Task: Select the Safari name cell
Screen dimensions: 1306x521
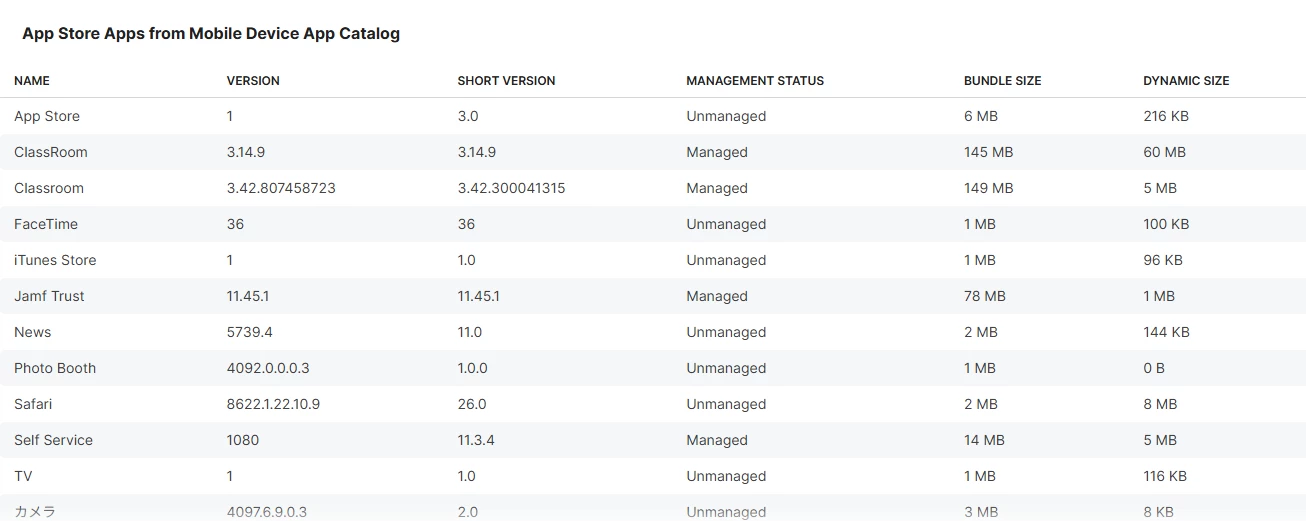Action: (33, 404)
